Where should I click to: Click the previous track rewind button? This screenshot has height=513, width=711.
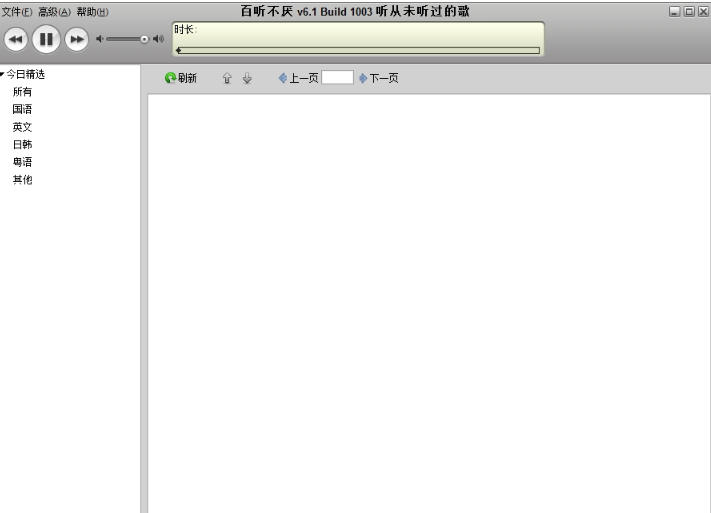pyautogui.click(x=17, y=39)
